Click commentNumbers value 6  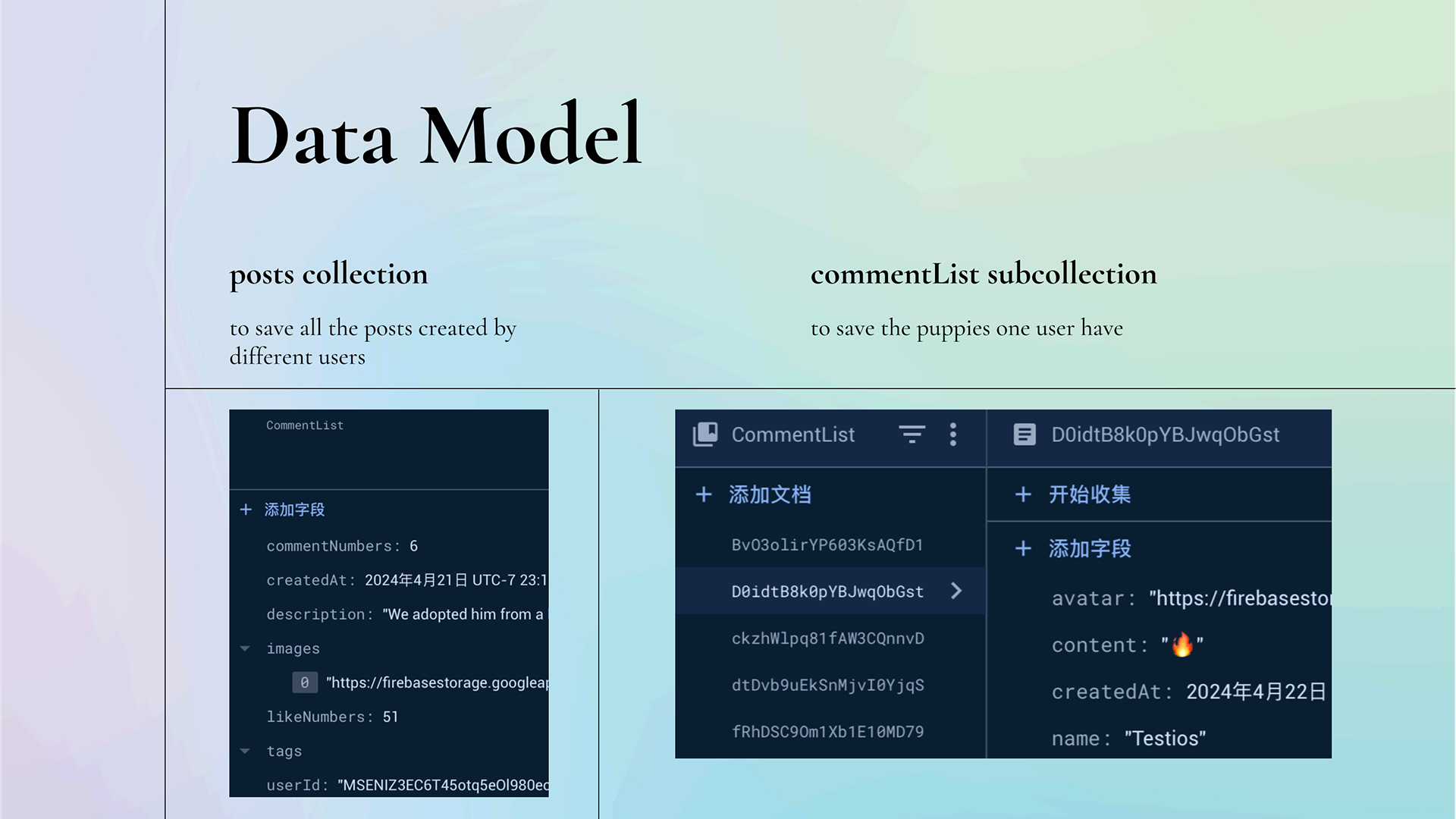pos(413,546)
